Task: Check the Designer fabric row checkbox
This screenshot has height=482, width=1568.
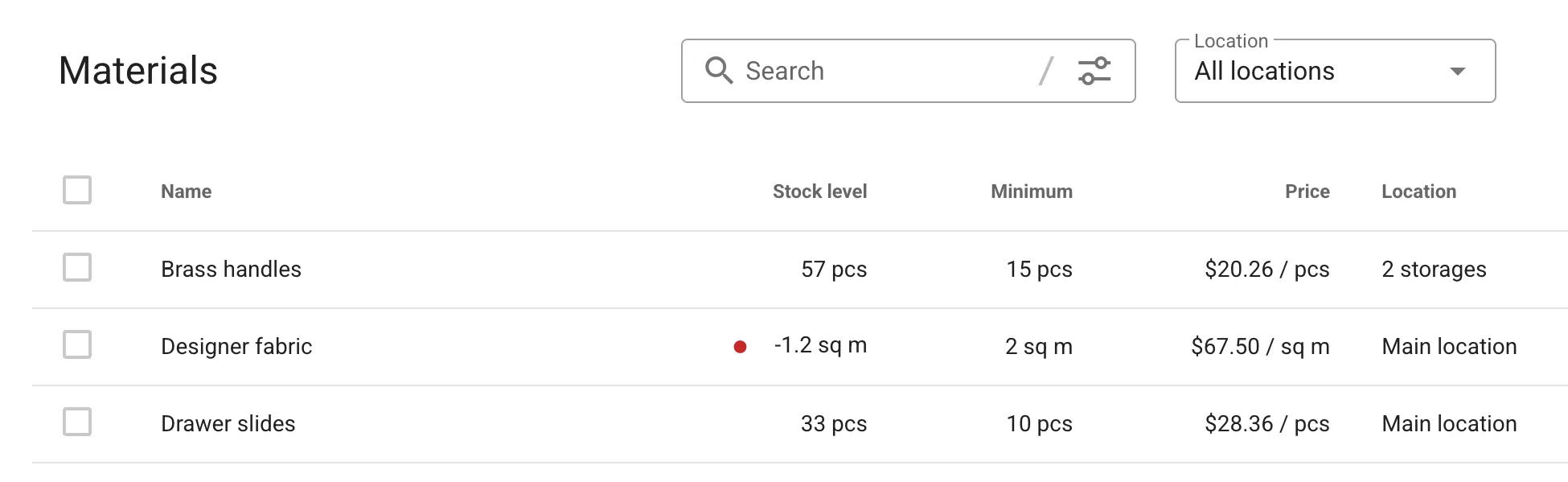Action: click(76, 344)
